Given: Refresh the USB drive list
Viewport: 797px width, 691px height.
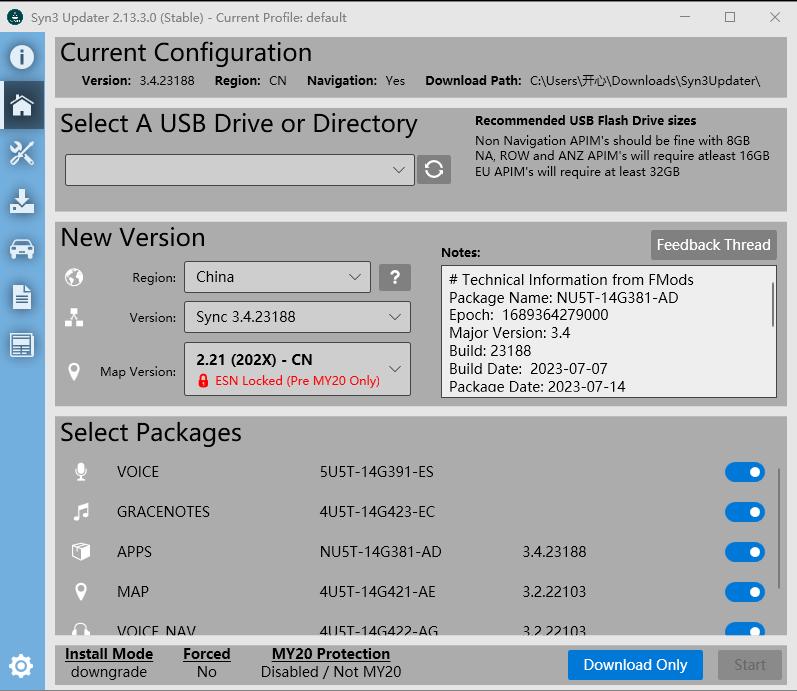Looking at the screenshot, I should click(x=434, y=169).
